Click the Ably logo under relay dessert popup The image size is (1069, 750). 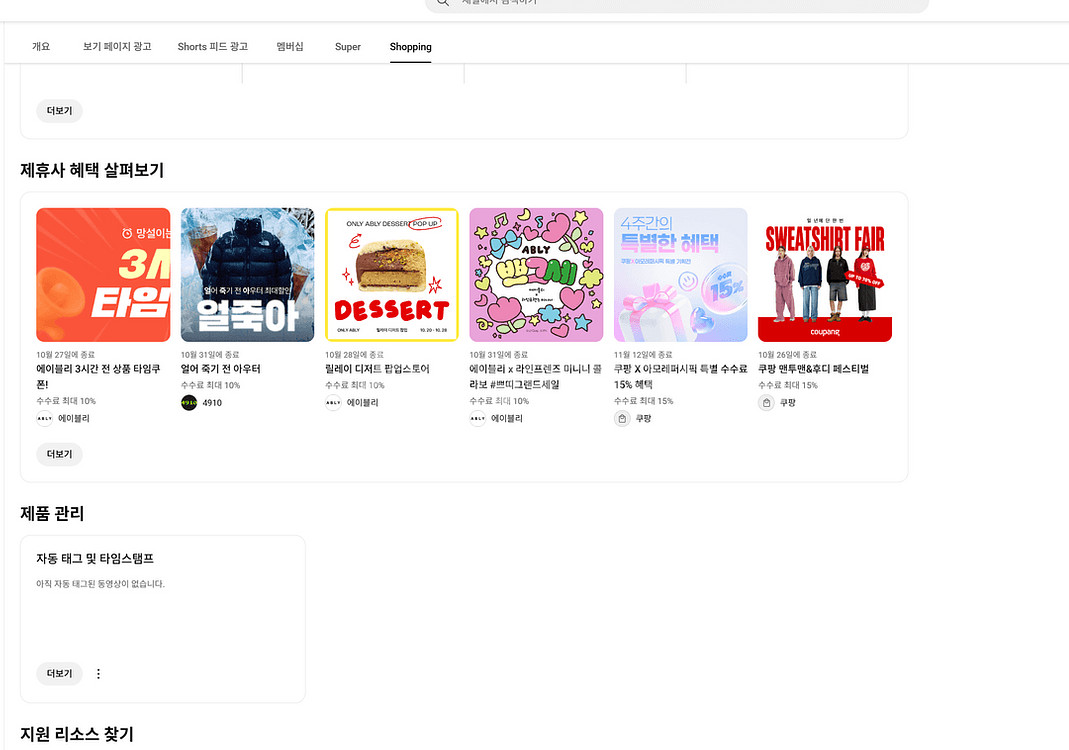point(333,403)
